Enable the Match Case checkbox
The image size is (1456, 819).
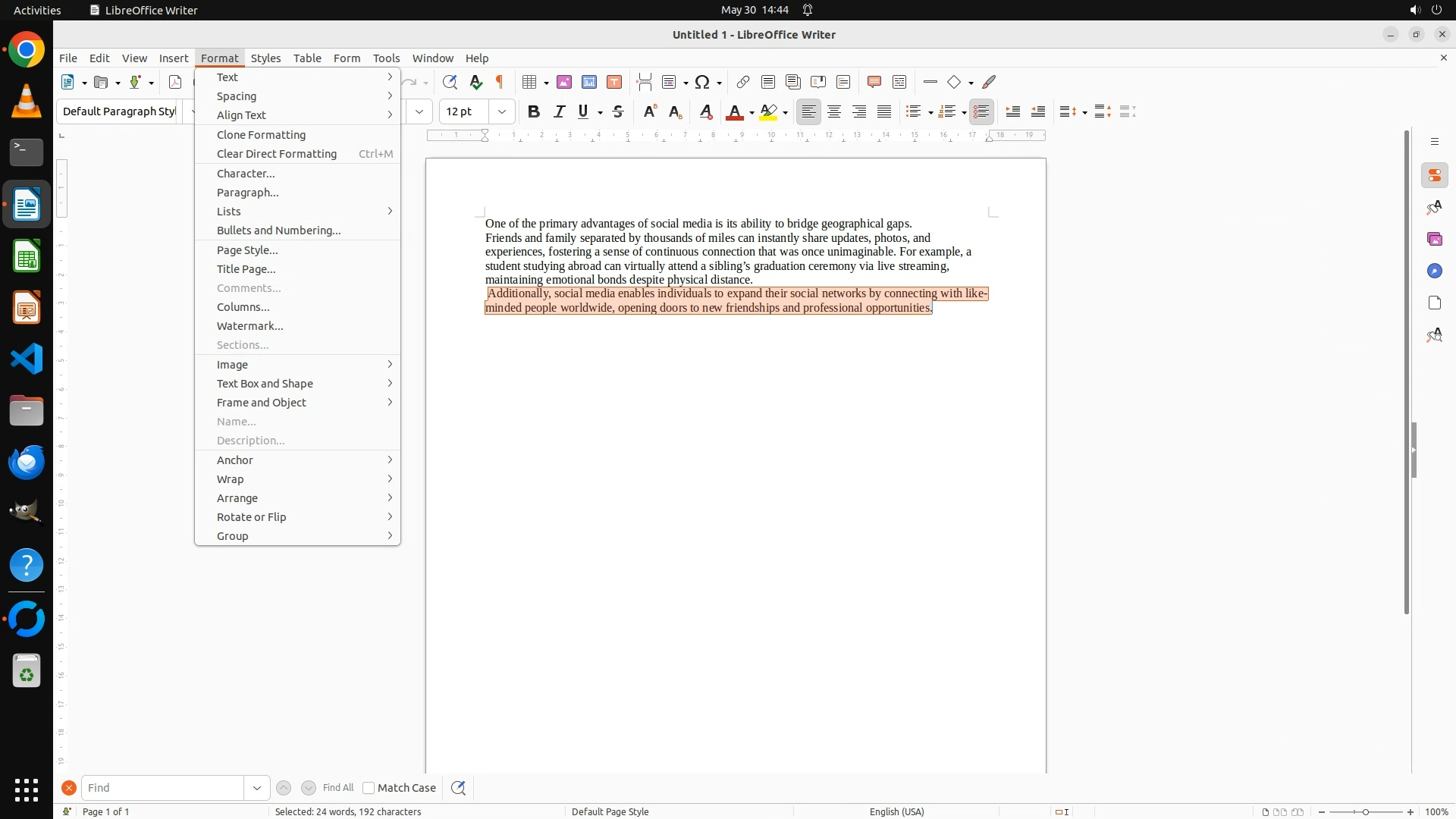pos(369,788)
